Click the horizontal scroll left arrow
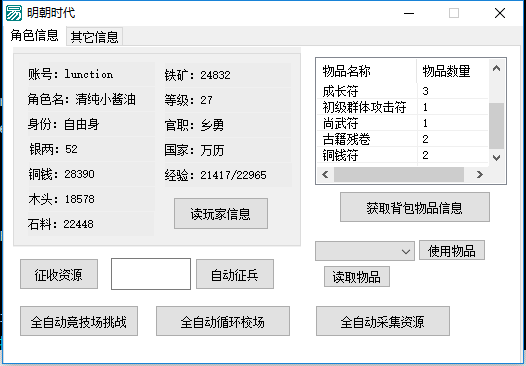The image size is (526, 366). click(x=325, y=174)
